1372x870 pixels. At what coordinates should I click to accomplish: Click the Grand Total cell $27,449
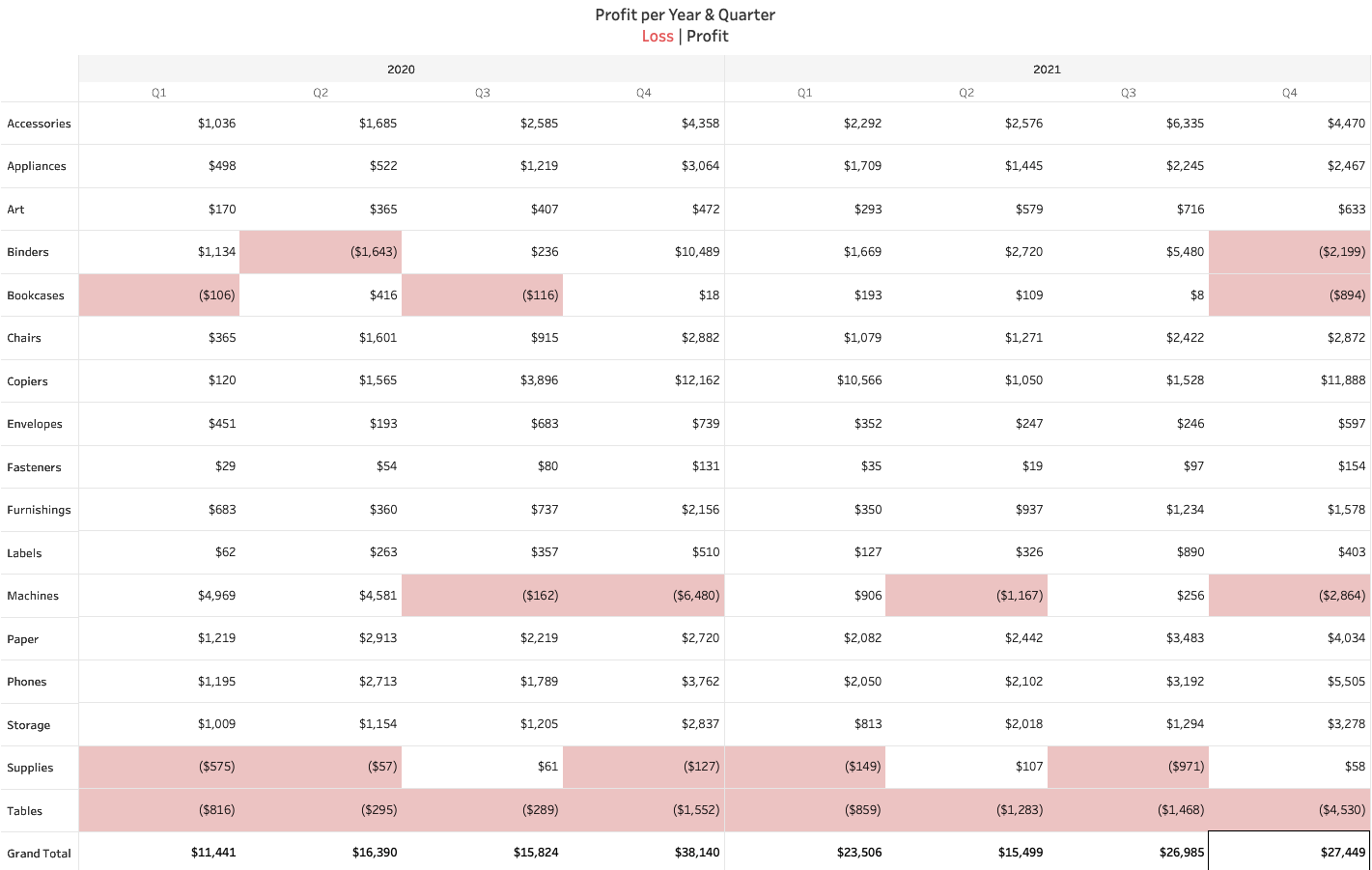[x=1342, y=853]
